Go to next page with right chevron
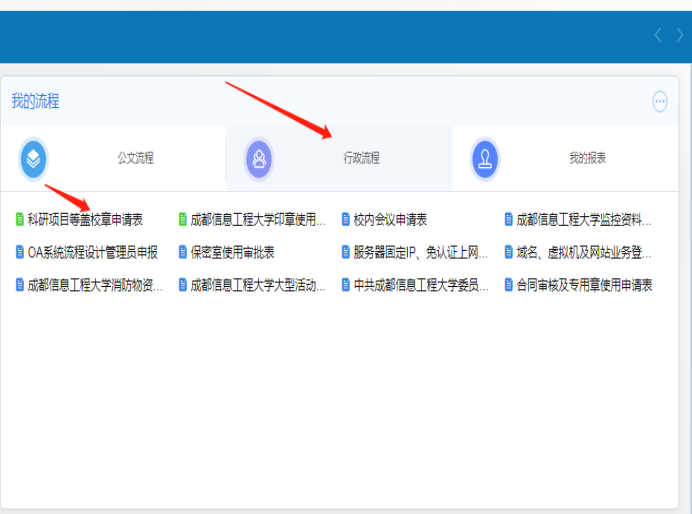Viewport: 692px width, 514px height. (x=678, y=36)
